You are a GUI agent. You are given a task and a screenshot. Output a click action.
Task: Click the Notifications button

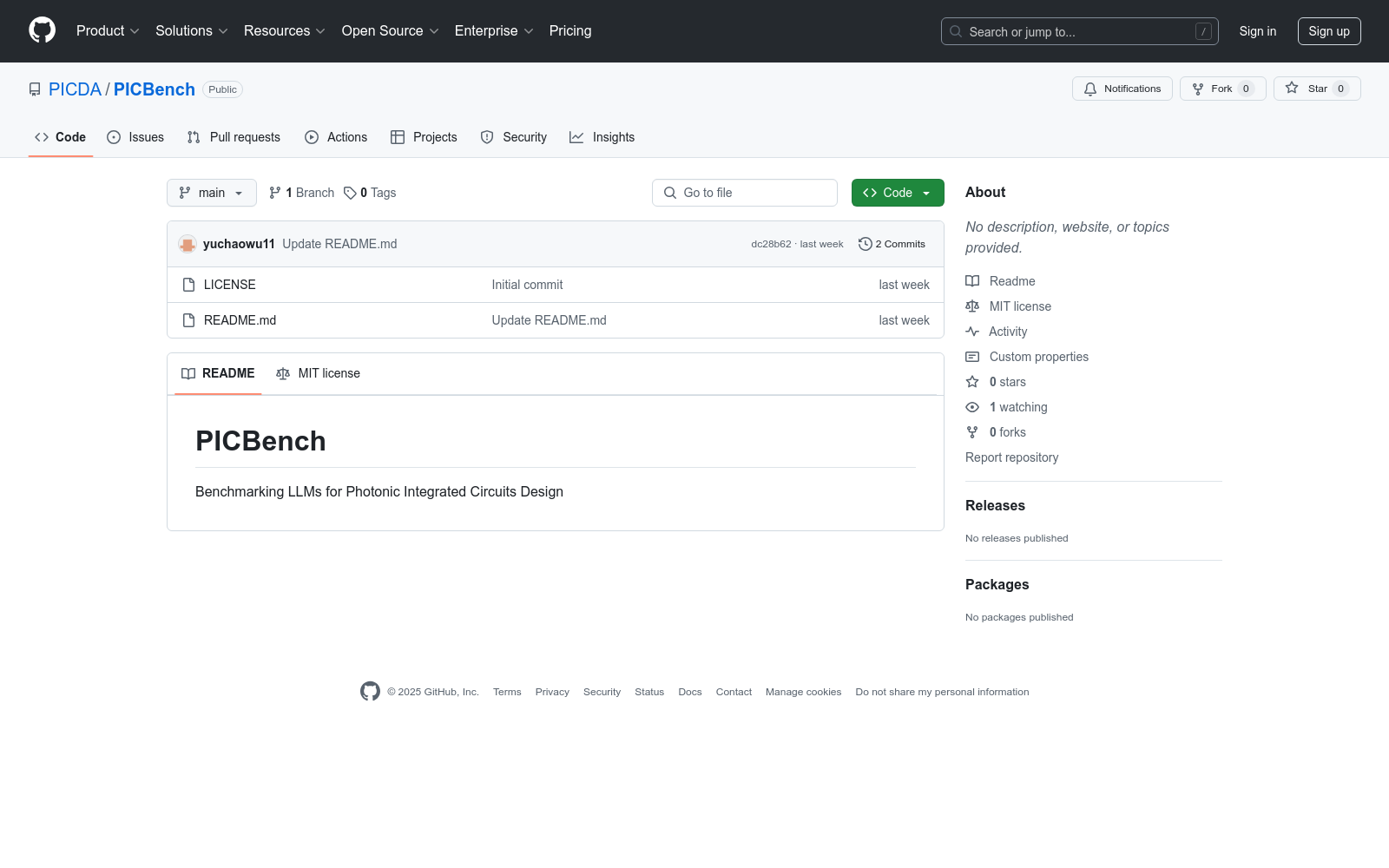coord(1122,89)
